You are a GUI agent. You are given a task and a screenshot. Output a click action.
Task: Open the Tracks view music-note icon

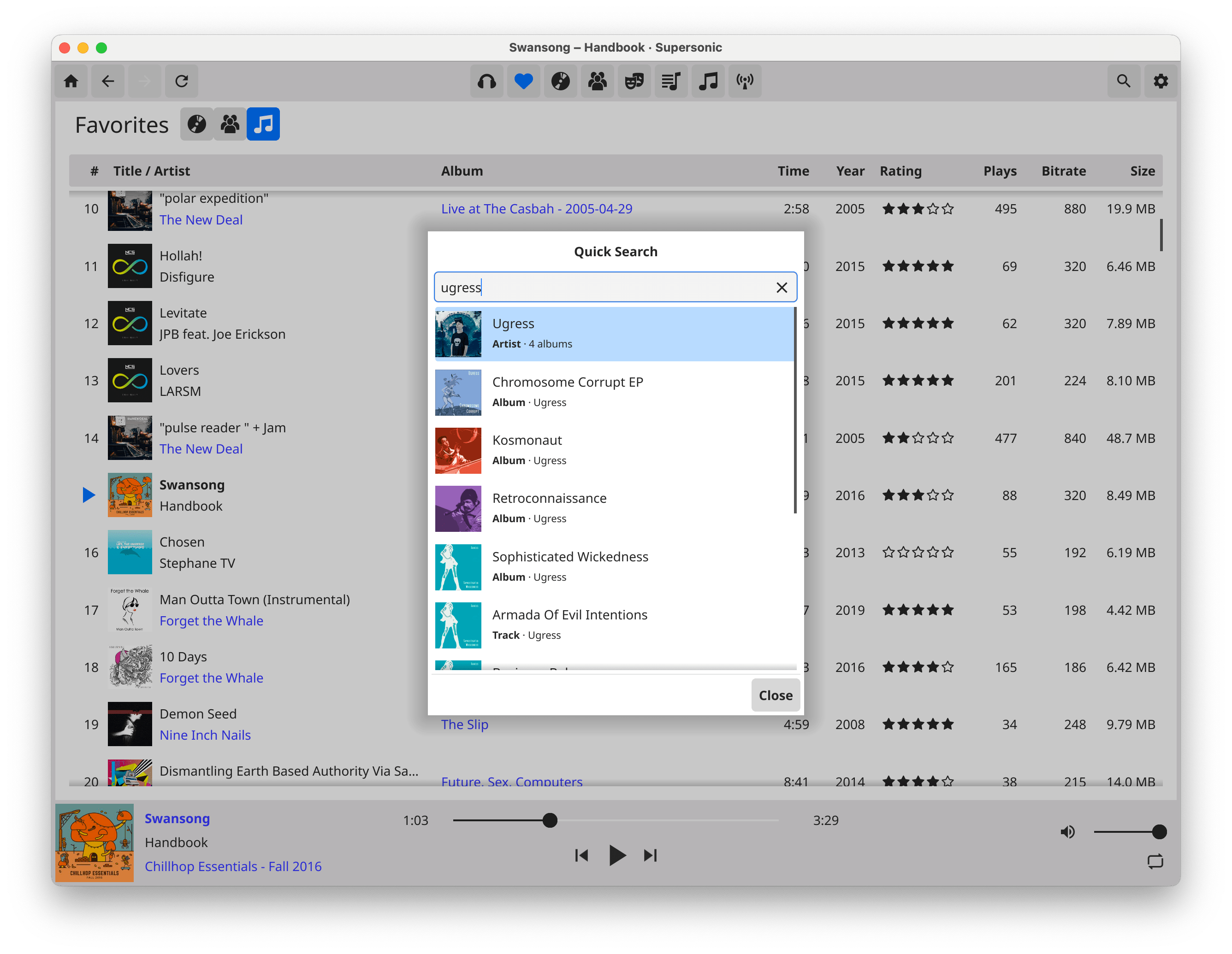coord(708,81)
